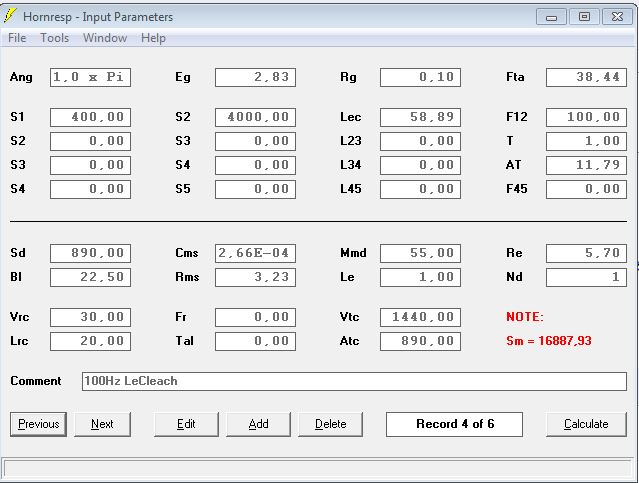The width and height of the screenshot is (639, 483).
Task: Select the Ang field showing 1,0 x Pi
Action: [x=90, y=77]
